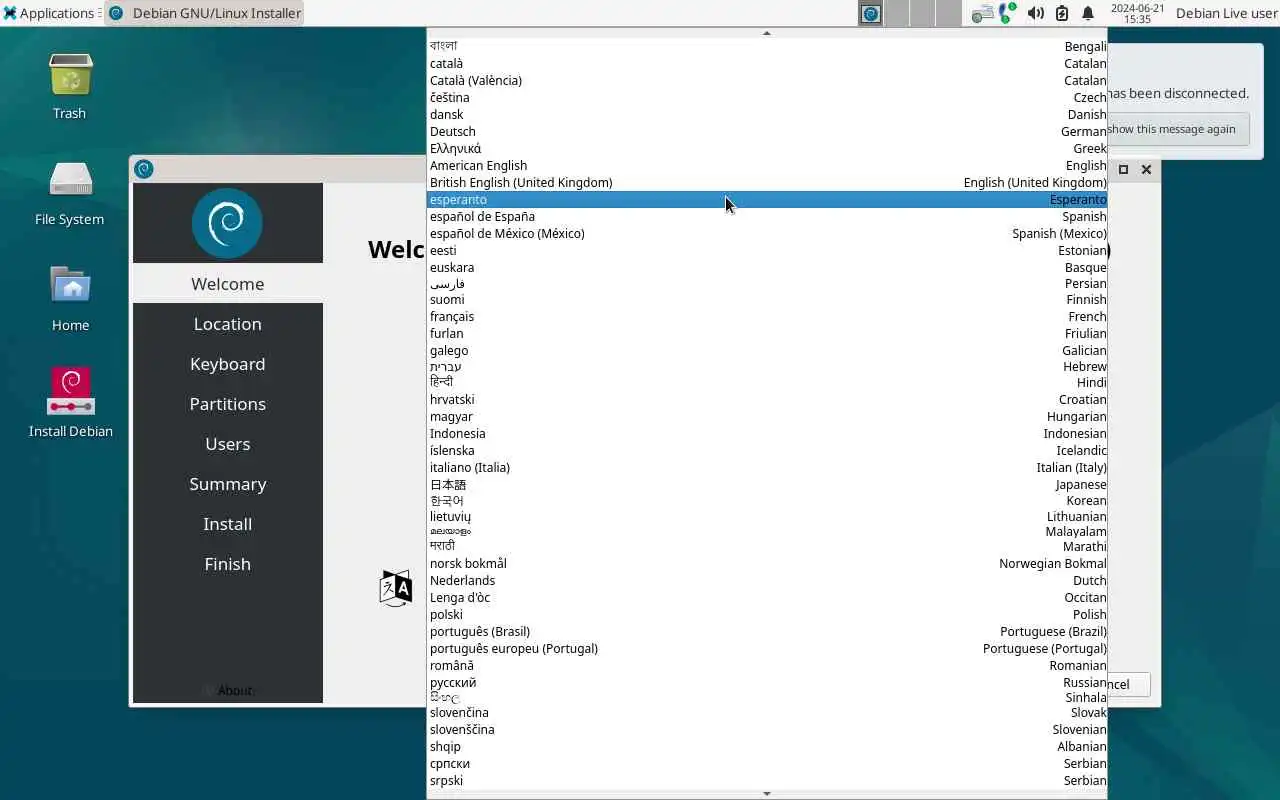Open the Debian Live user menu
Image resolution: width=1280 pixels, height=800 pixels.
click(1226, 13)
